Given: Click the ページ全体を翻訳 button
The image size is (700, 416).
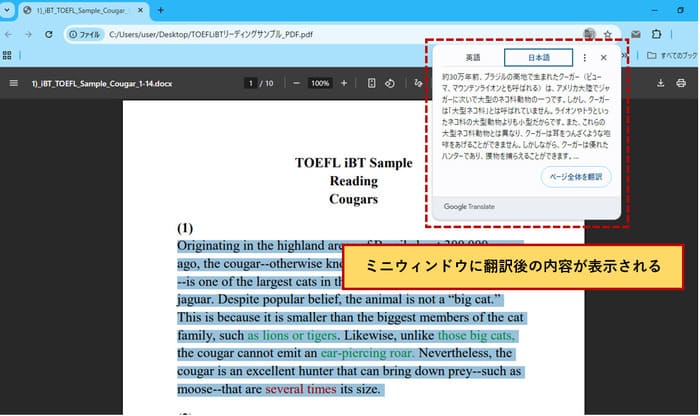Looking at the screenshot, I should coord(574,177).
